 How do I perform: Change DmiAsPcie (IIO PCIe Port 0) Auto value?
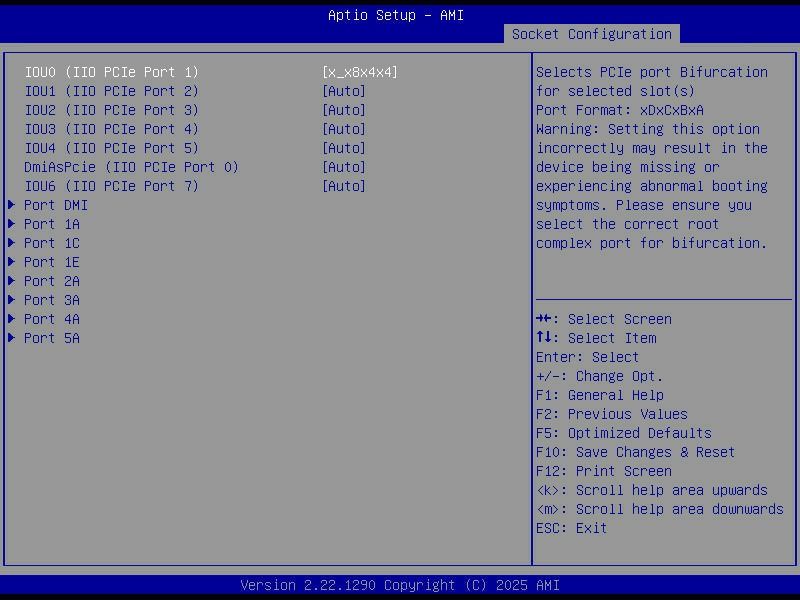[x=344, y=167]
